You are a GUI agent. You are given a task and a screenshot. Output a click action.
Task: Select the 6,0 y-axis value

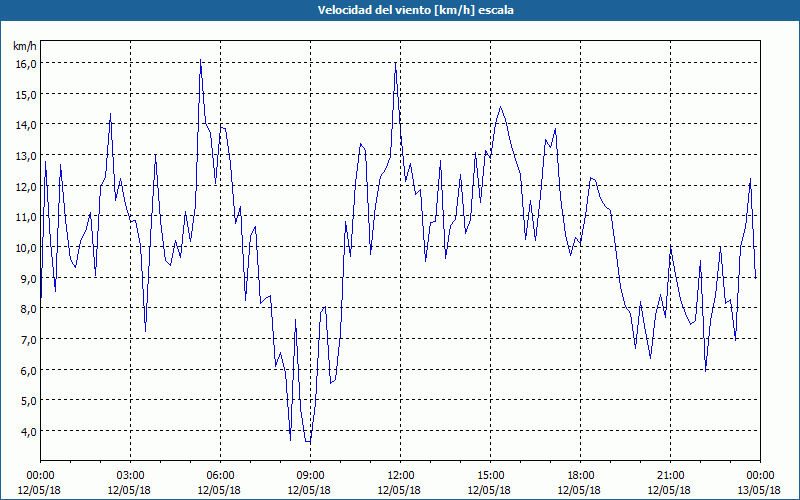pos(28,370)
